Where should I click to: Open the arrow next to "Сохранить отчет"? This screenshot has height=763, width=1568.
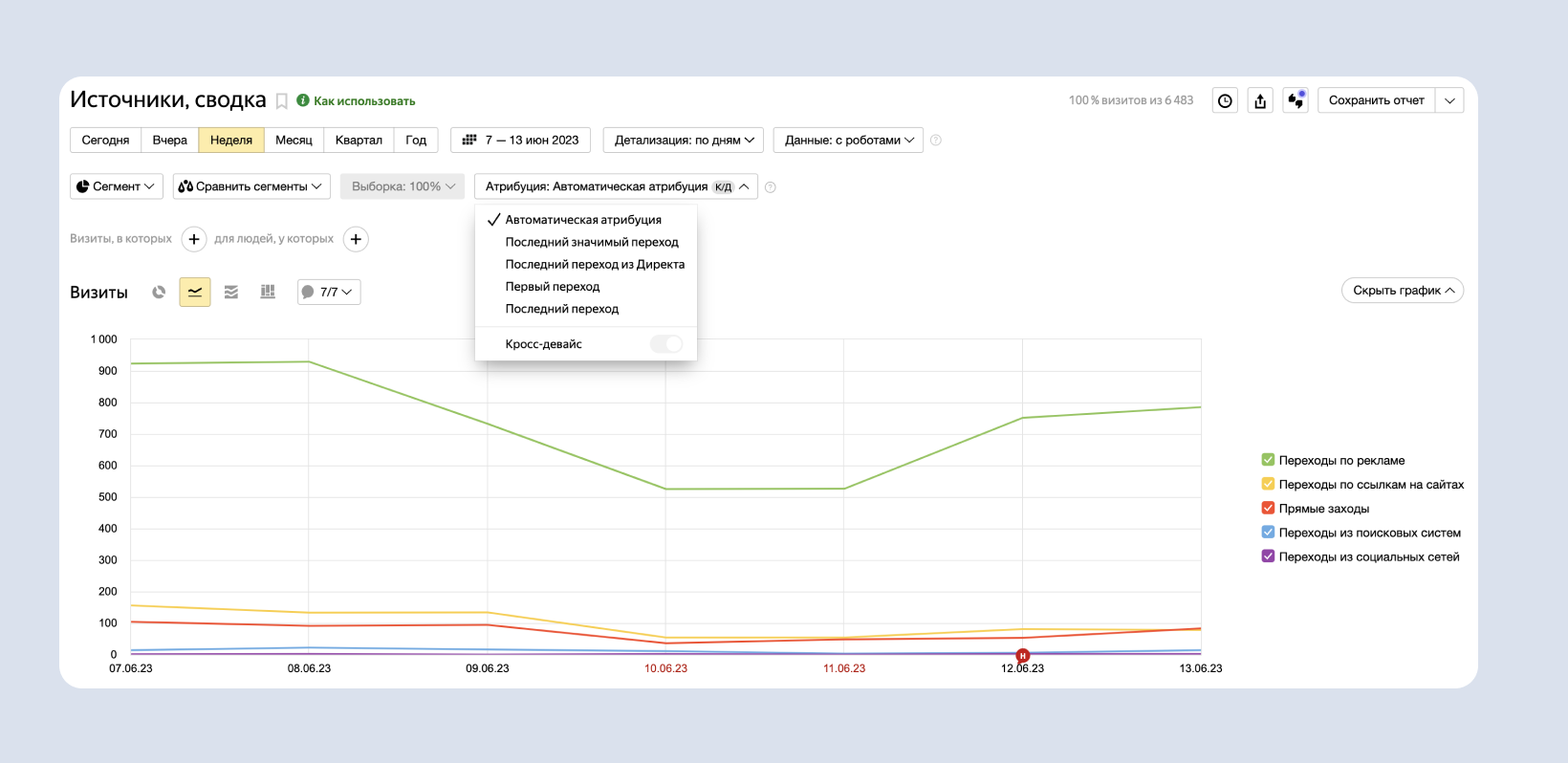[x=1449, y=100]
